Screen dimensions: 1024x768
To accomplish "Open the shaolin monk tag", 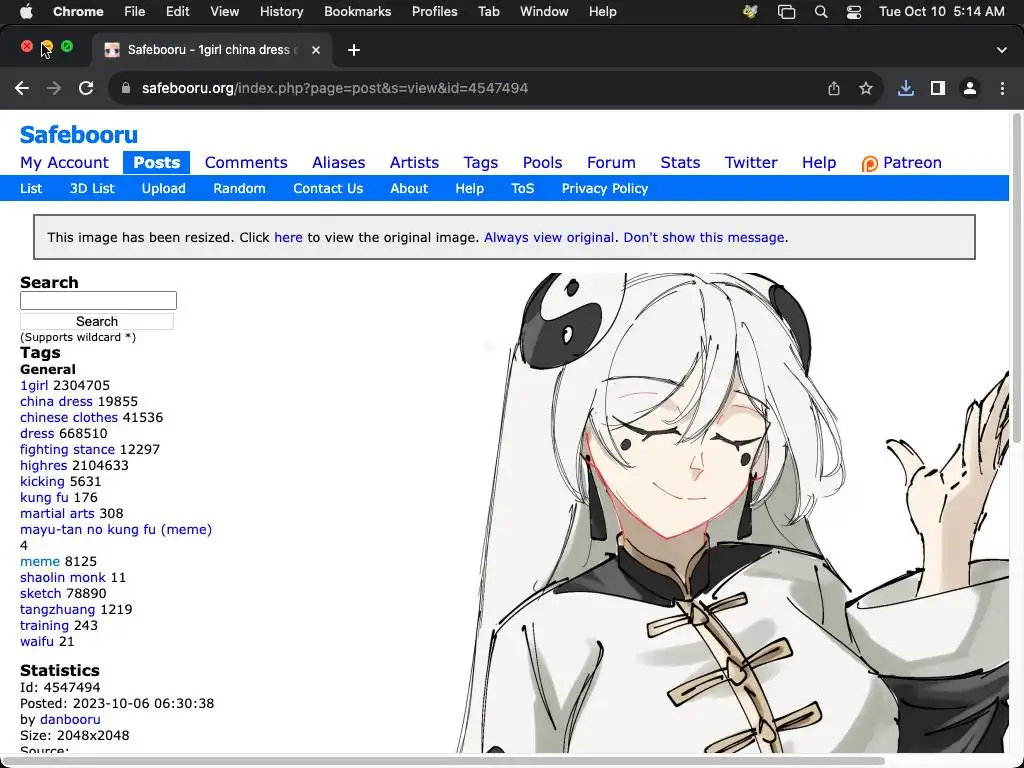I will [x=63, y=578].
